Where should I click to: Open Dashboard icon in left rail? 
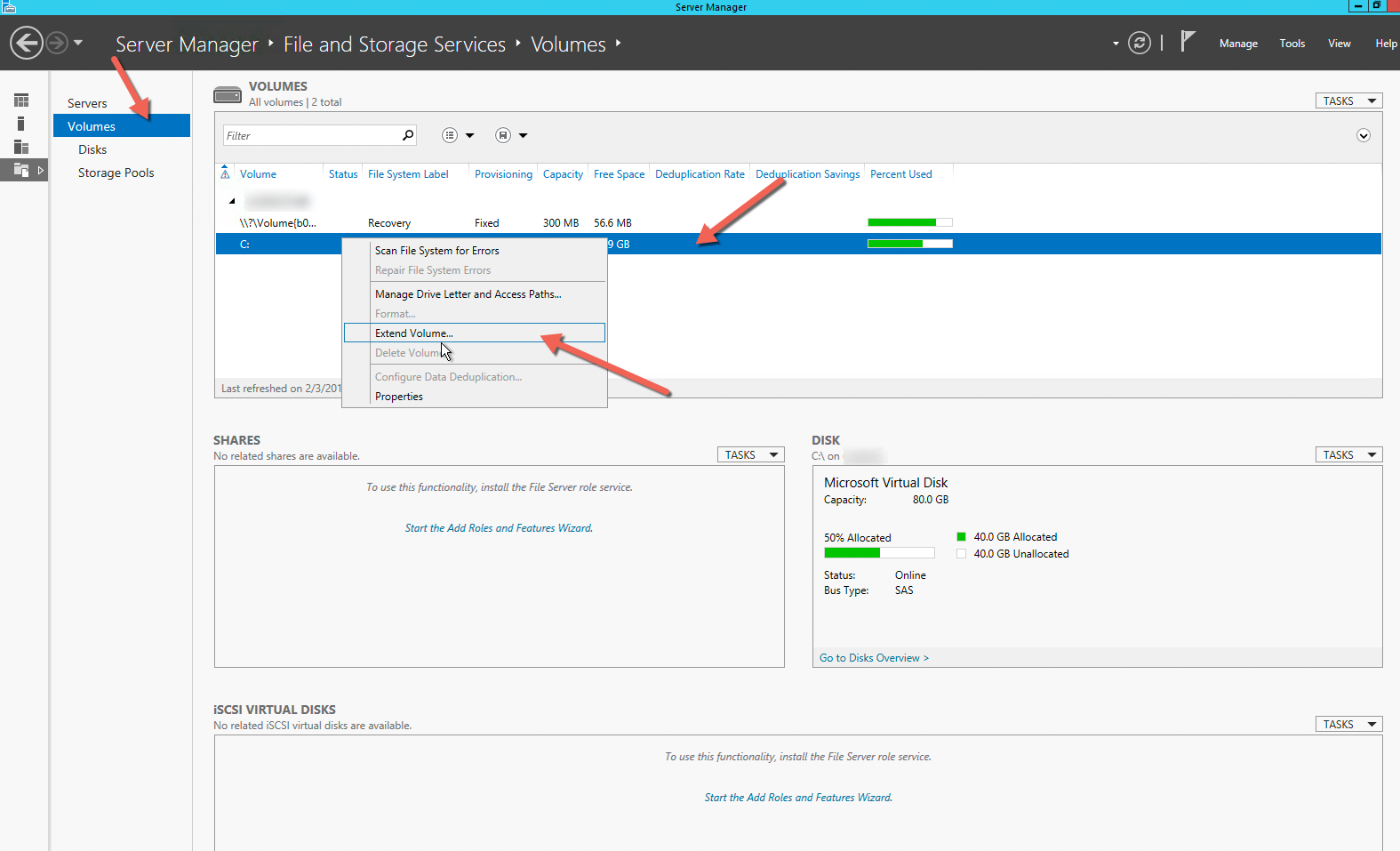click(21, 100)
